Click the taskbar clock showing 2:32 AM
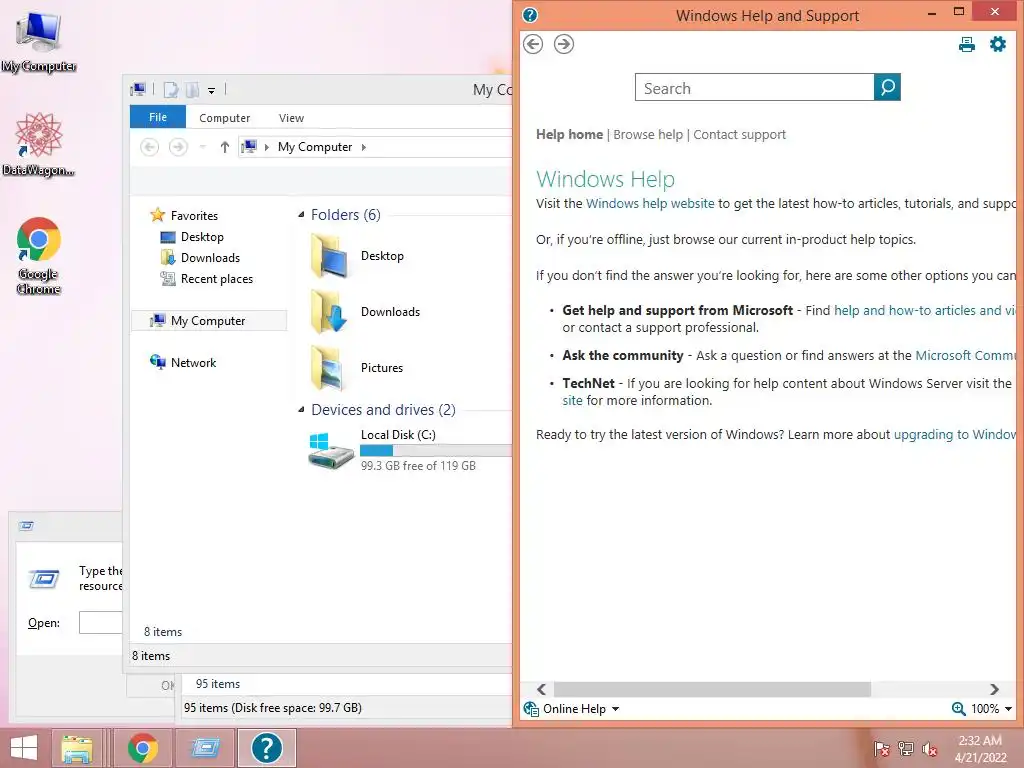1024x768 pixels. [x=980, y=749]
